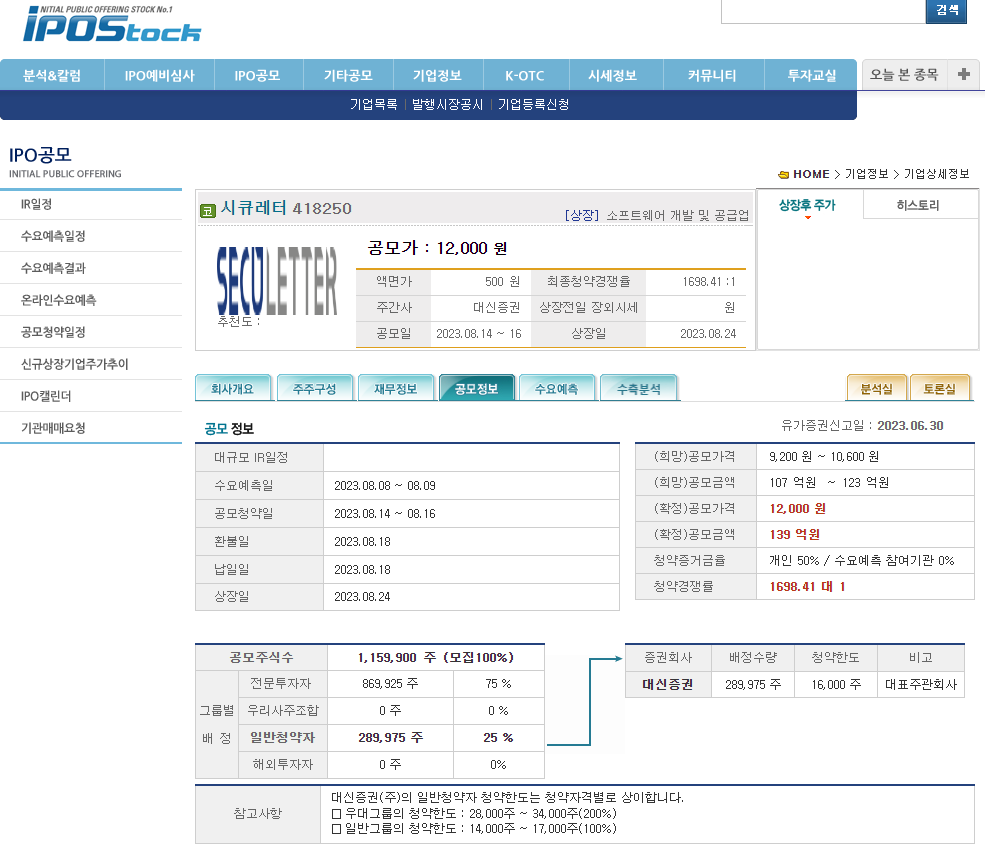Switch to the 상장후 주가 tab

point(808,205)
